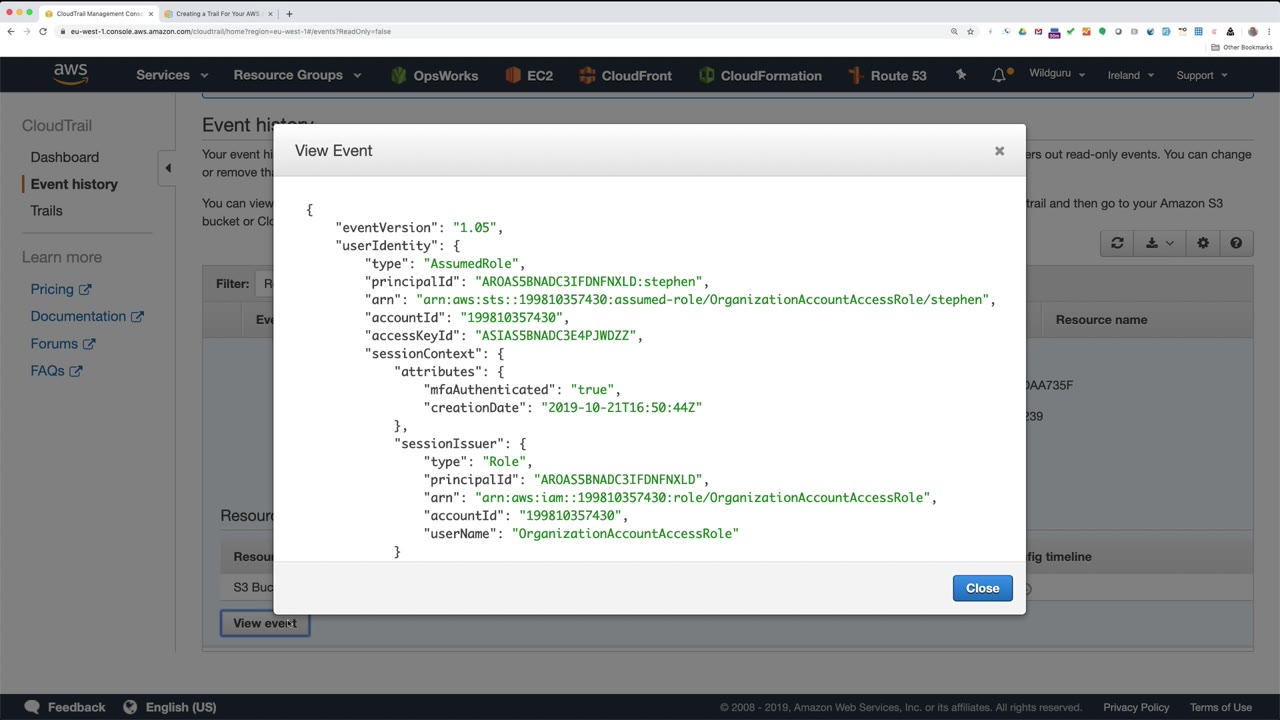Open a new browser tab
The height and width of the screenshot is (720, 1280).
pyautogui.click(x=289, y=14)
